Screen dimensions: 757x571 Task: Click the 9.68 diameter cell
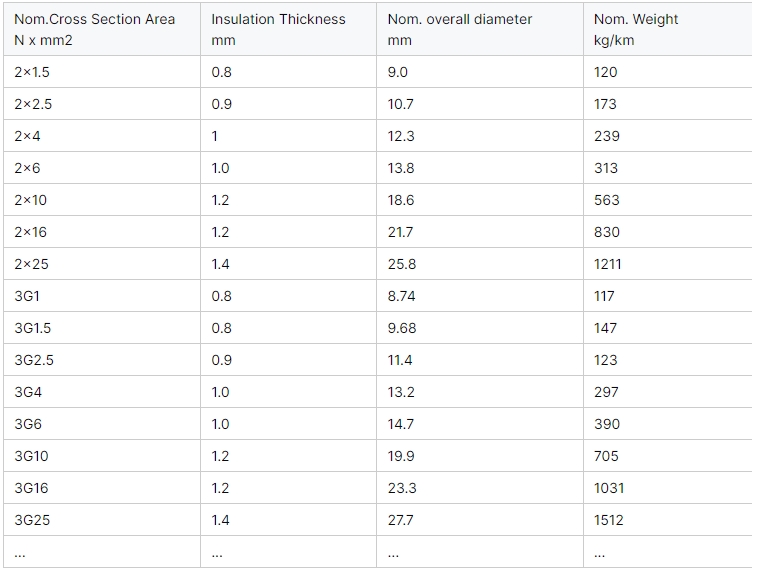pyautogui.click(x=480, y=328)
